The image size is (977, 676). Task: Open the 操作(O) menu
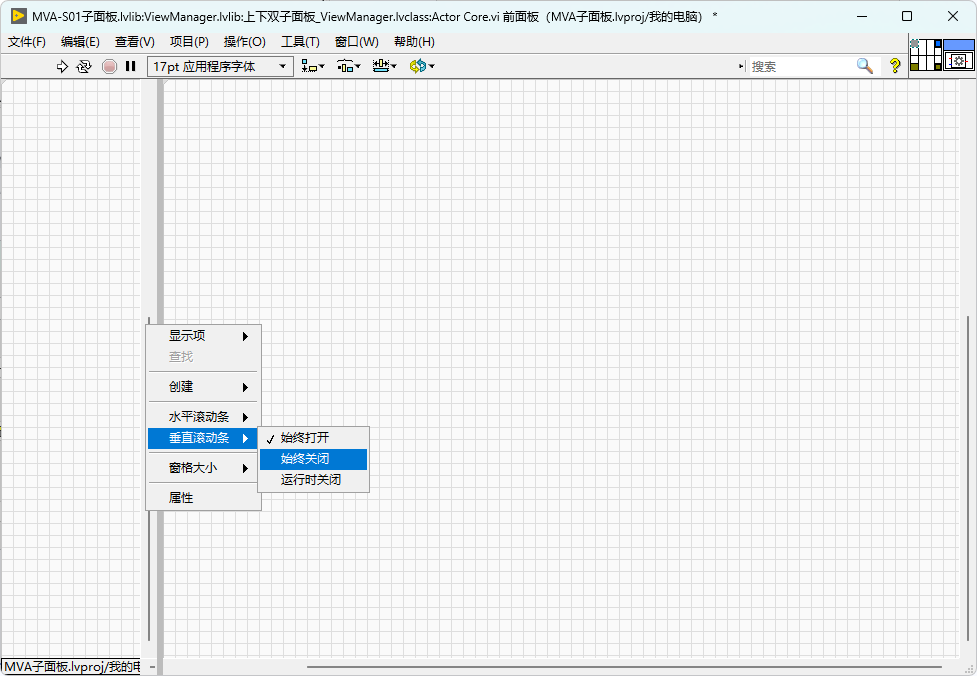(245, 42)
